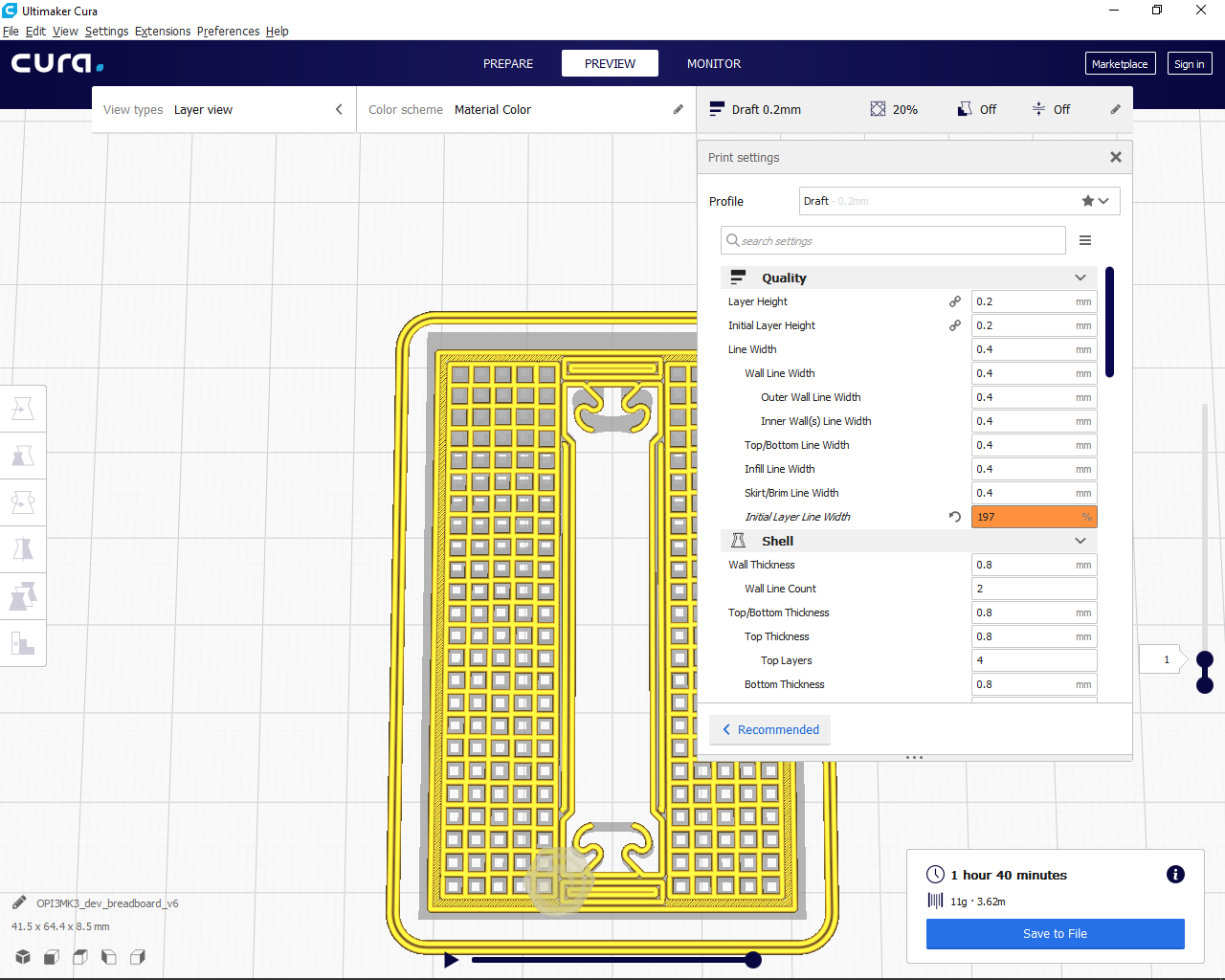Edit the Wall Thickness value field
Image resolution: width=1225 pixels, height=980 pixels.
coord(1034,565)
